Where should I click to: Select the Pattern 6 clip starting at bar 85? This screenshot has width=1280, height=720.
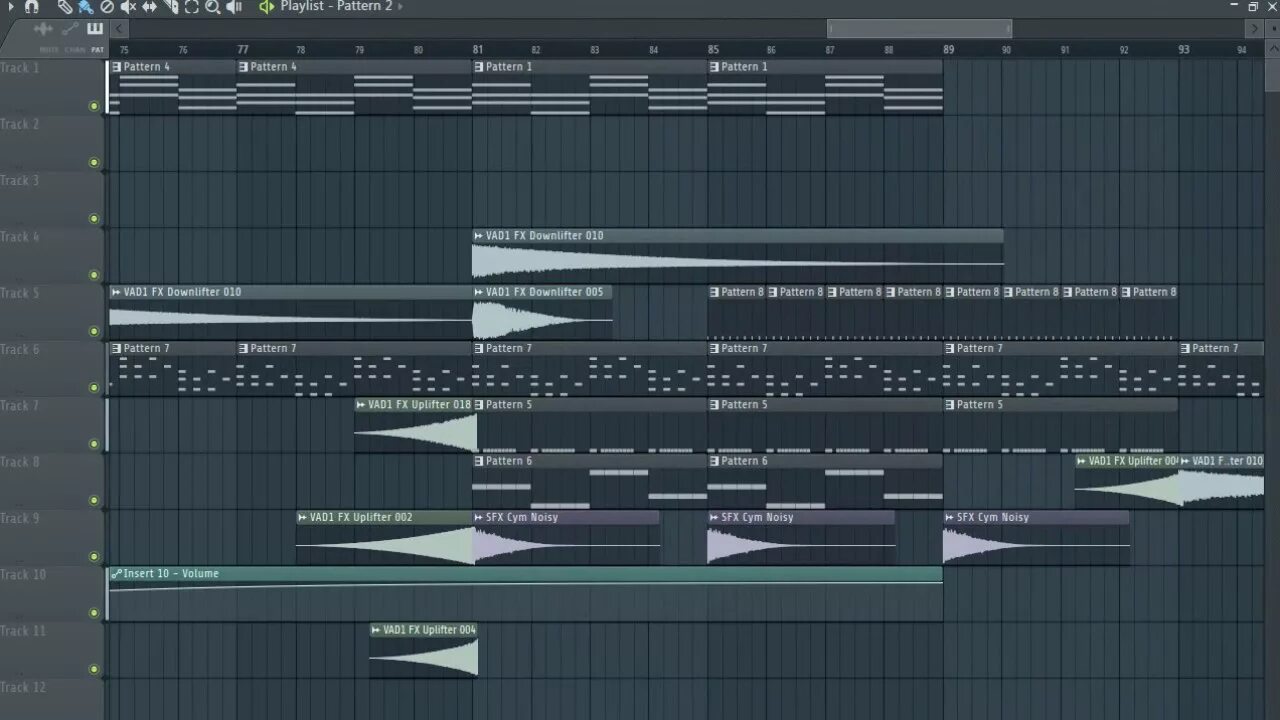pyautogui.click(x=825, y=482)
